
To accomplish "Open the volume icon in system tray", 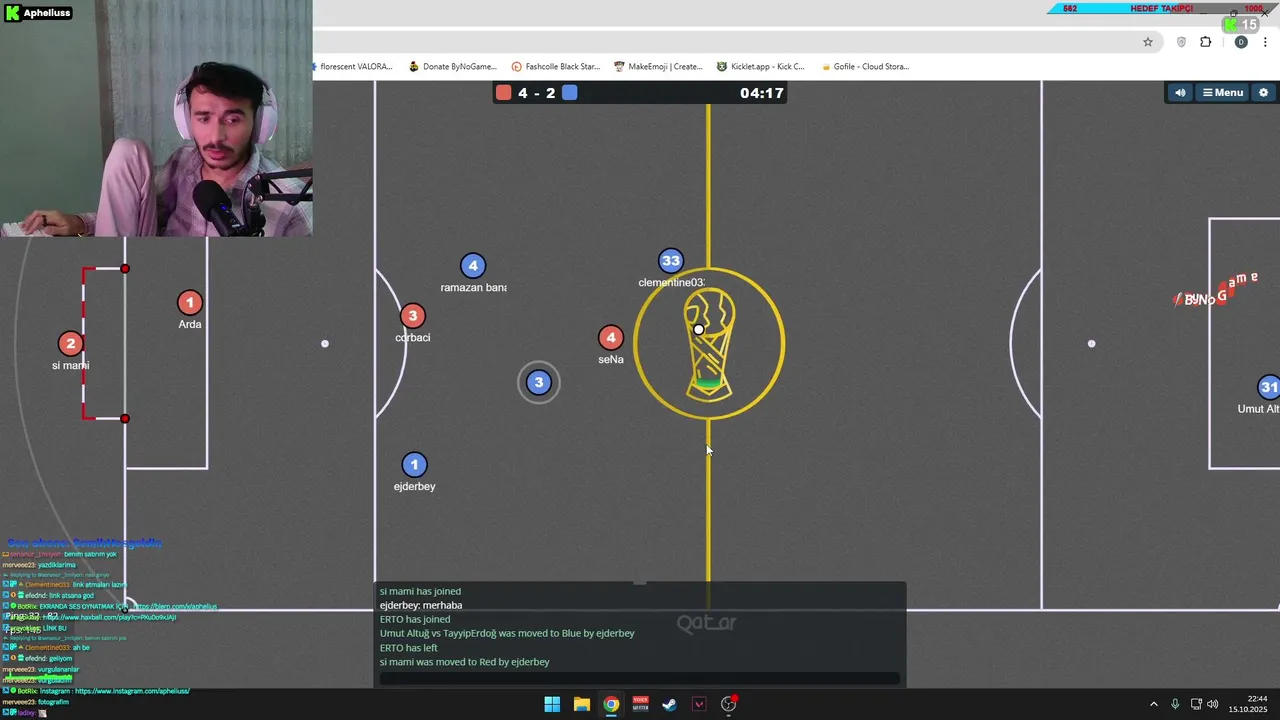I will point(1213,704).
